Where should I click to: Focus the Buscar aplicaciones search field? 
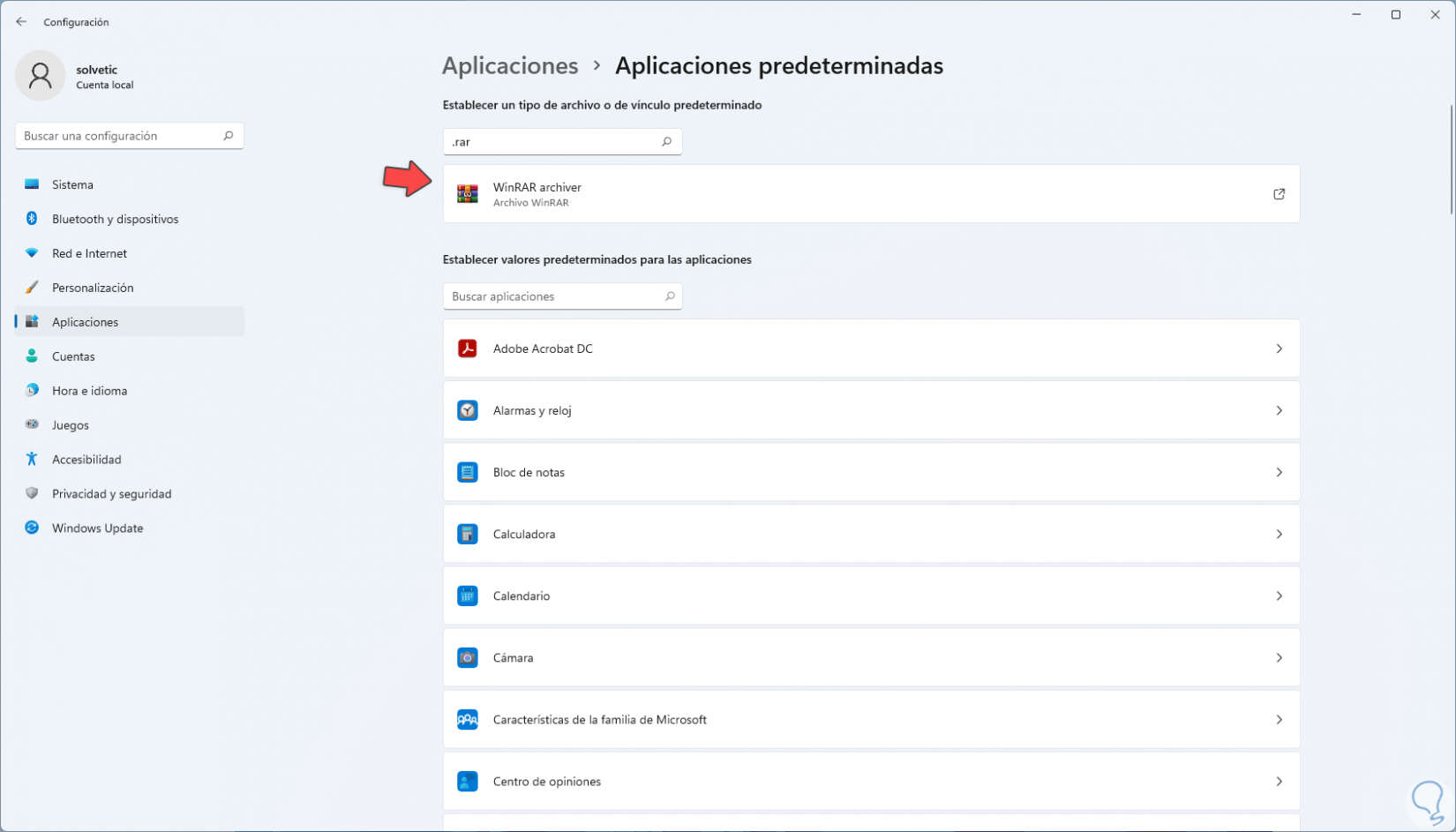(554, 296)
